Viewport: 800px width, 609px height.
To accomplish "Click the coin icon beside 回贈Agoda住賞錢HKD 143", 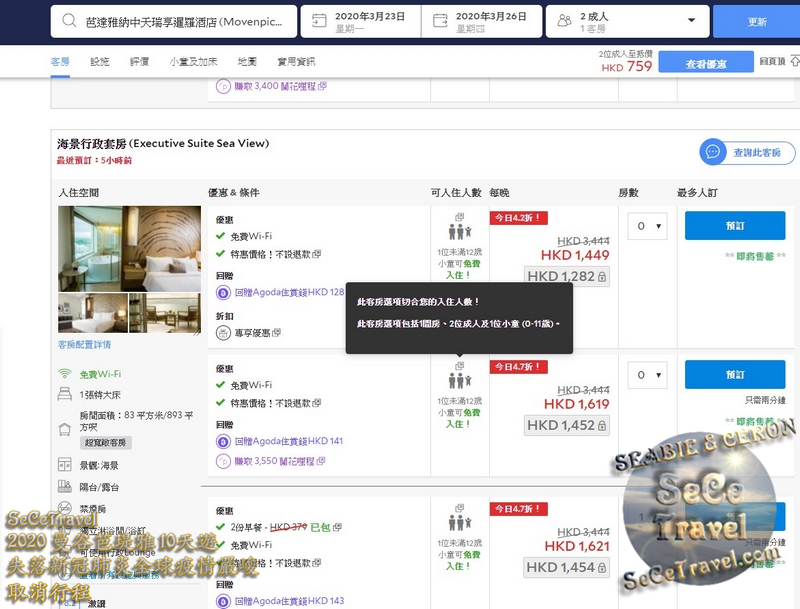I will click(x=223, y=601).
